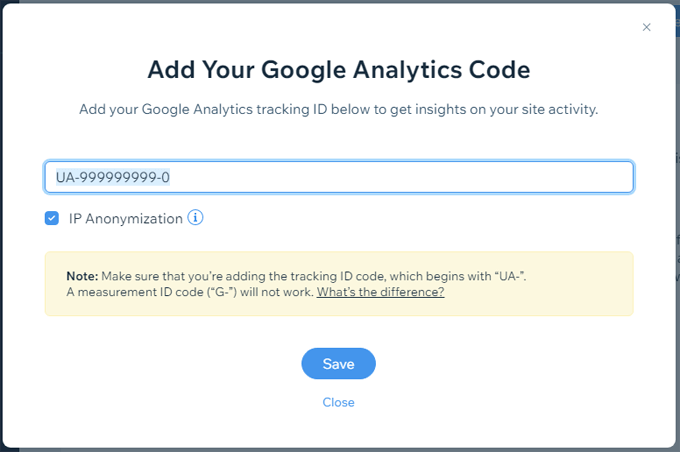This screenshot has width=680, height=452.
Task: Click the empty right end of the tracking ID field
Action: point(560,177)
